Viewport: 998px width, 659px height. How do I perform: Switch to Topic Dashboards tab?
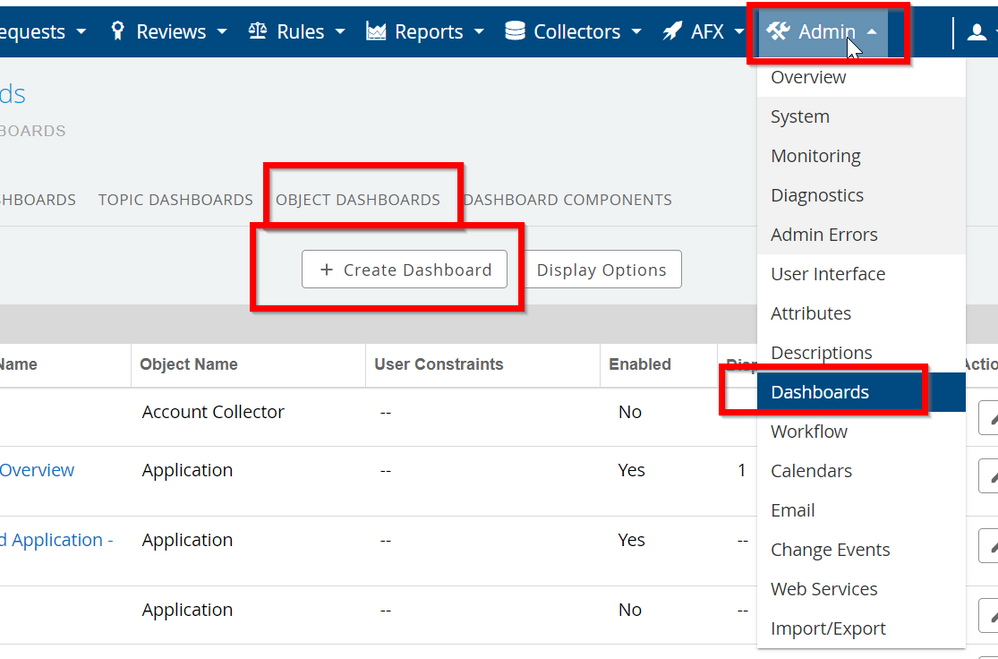click(175, 200)
